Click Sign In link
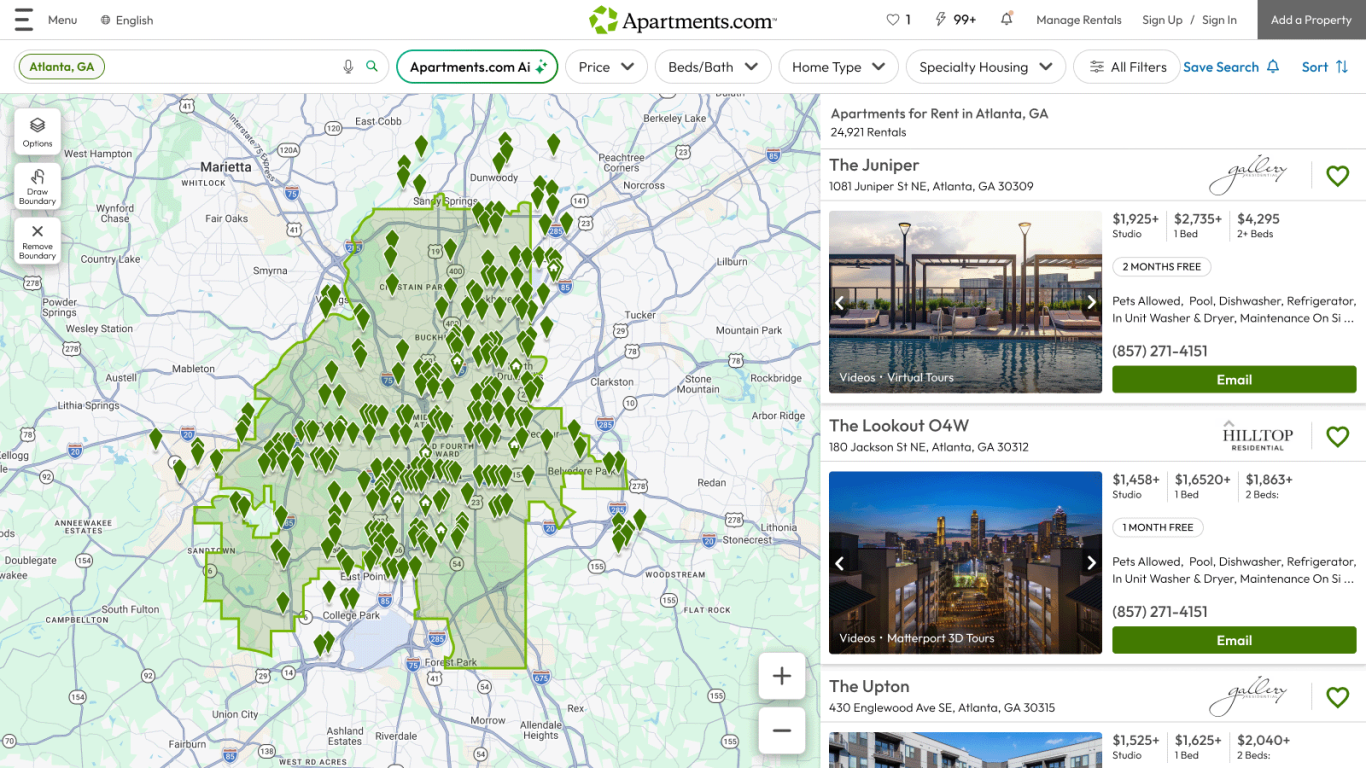 (x=1219, y=20)
